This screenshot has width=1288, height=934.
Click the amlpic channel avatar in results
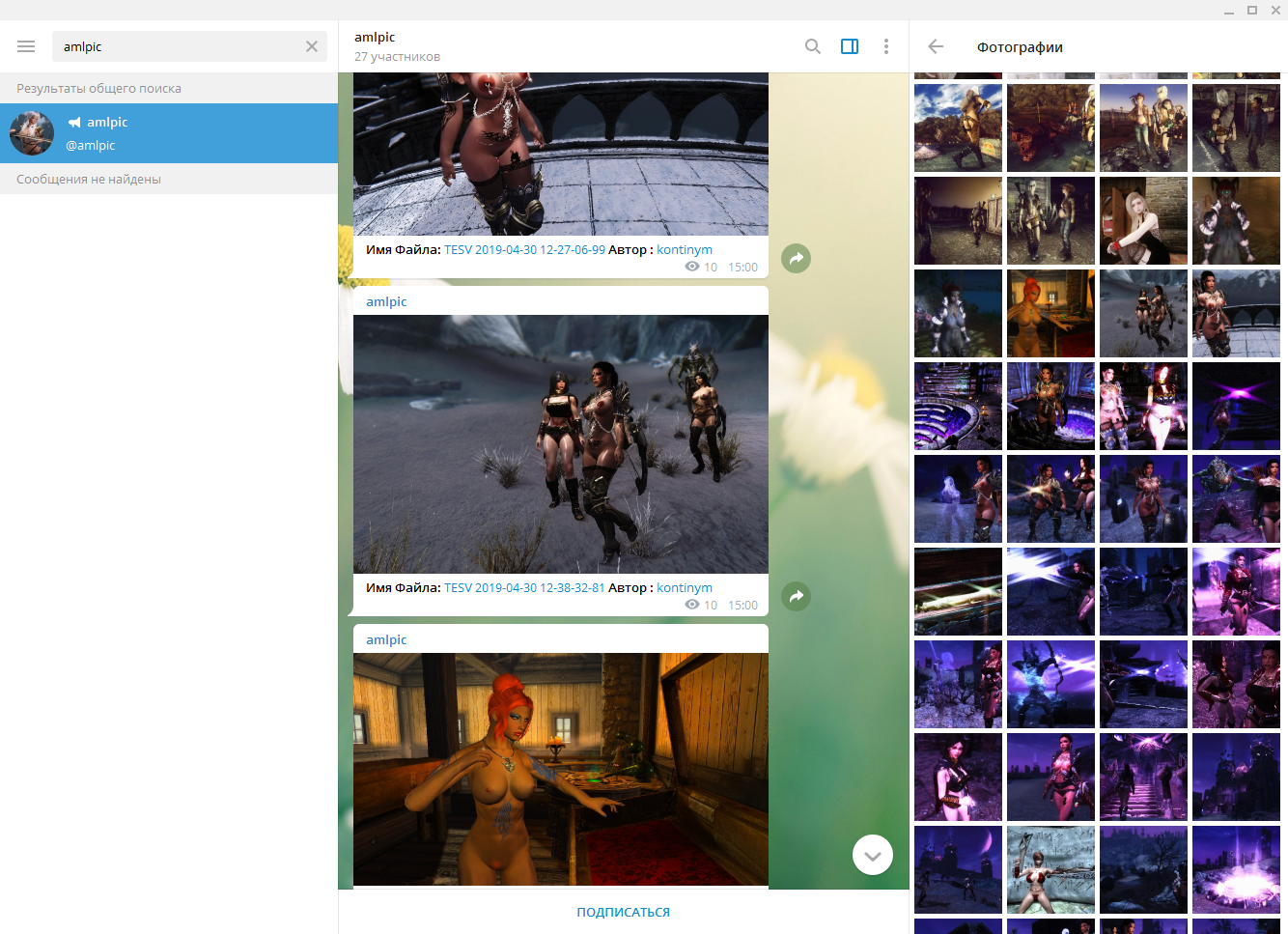coord(32,133)
